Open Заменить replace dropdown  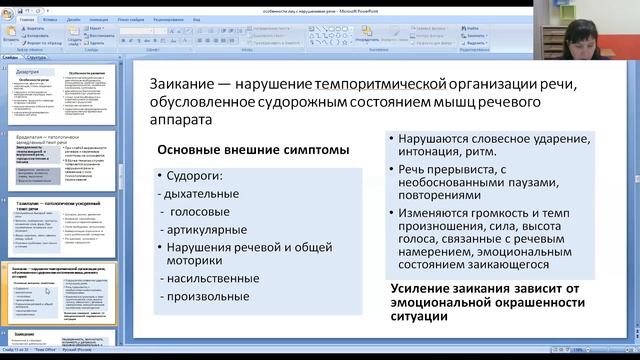(474, 36)
